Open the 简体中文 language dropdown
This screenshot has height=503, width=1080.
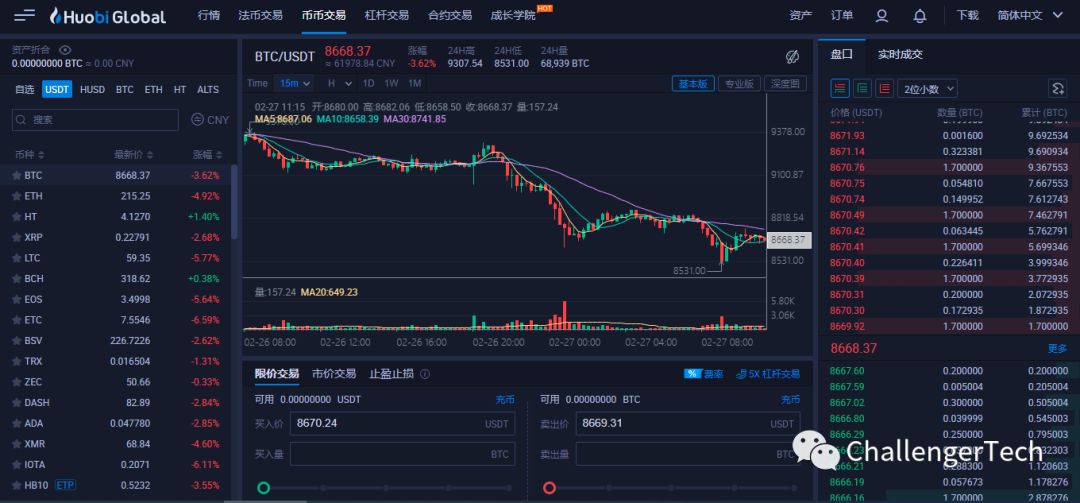click(1030, 16)
